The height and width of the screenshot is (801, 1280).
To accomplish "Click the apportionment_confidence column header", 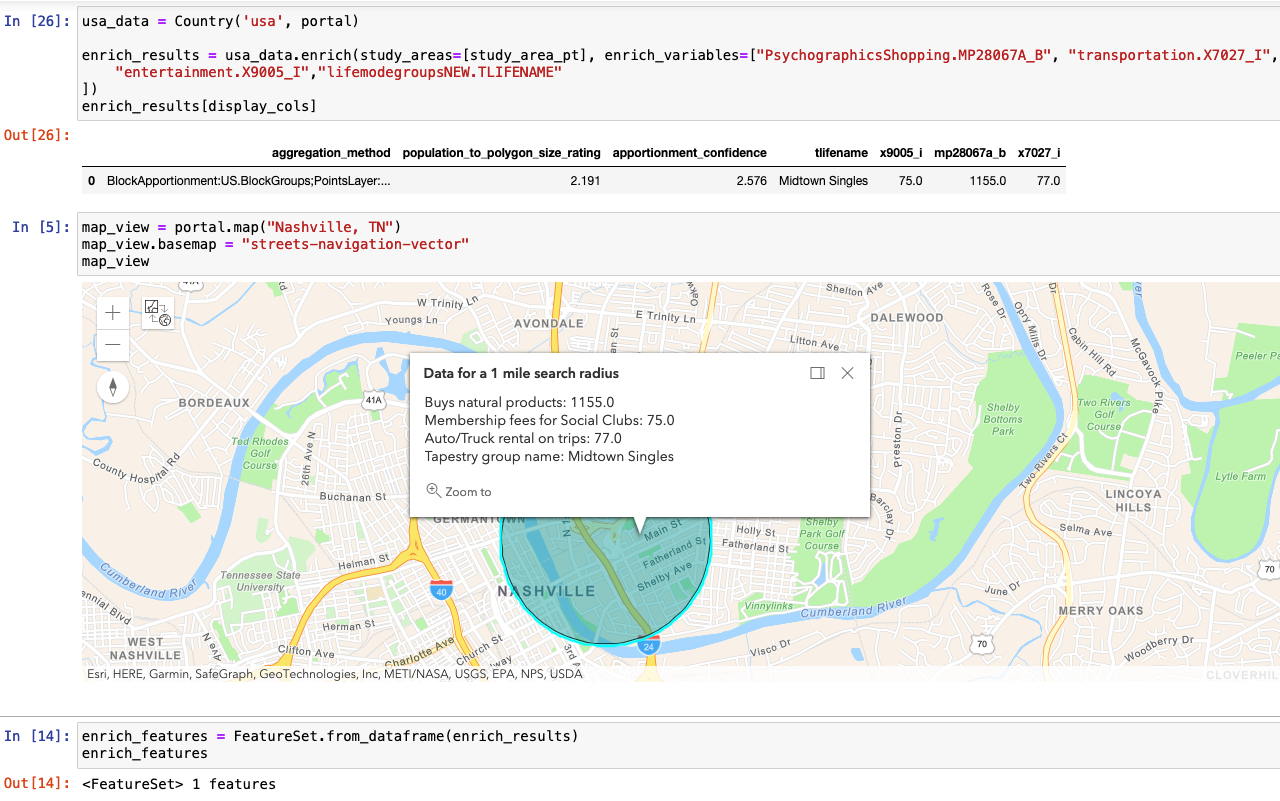I will (689, 153).
